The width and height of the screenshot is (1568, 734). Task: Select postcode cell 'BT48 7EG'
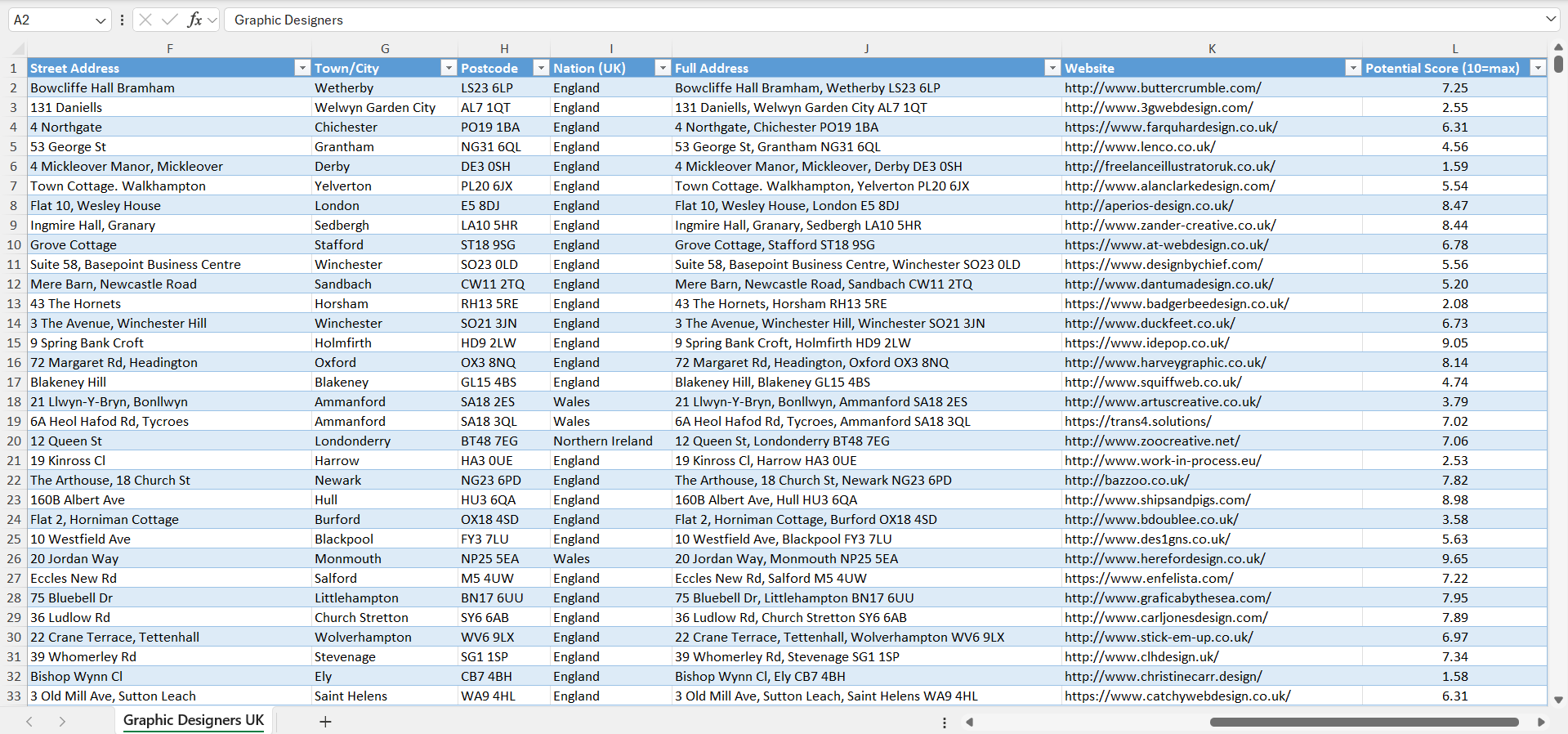click(x=503, y=441)
